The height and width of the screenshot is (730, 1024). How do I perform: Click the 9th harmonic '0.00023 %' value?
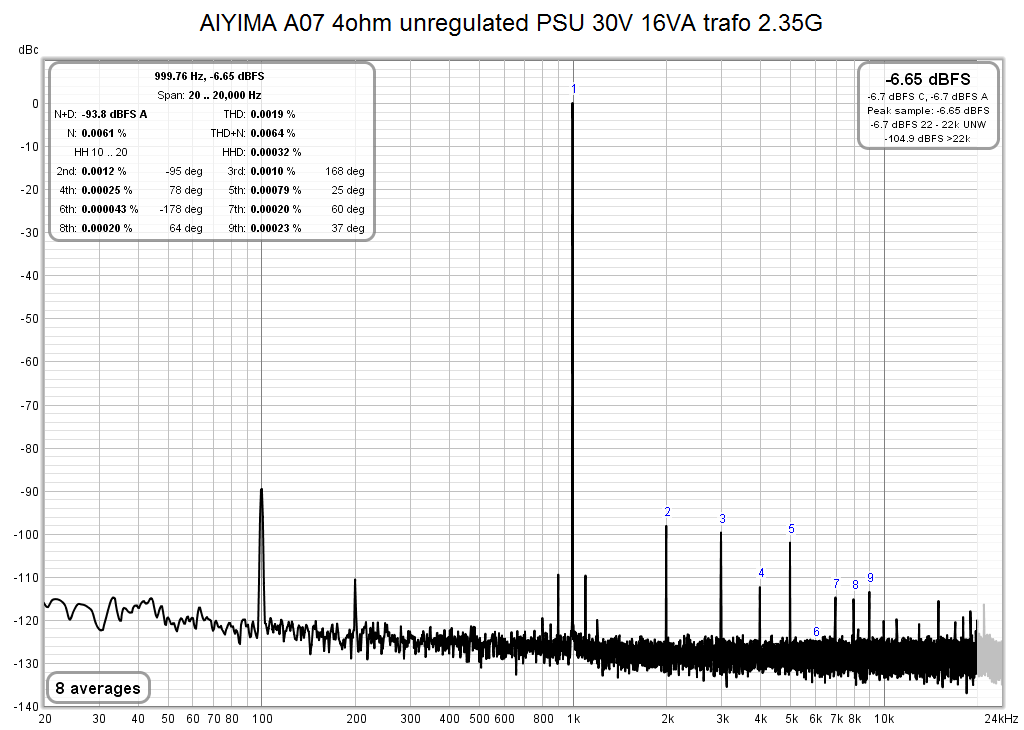click(x=276, y=228)
